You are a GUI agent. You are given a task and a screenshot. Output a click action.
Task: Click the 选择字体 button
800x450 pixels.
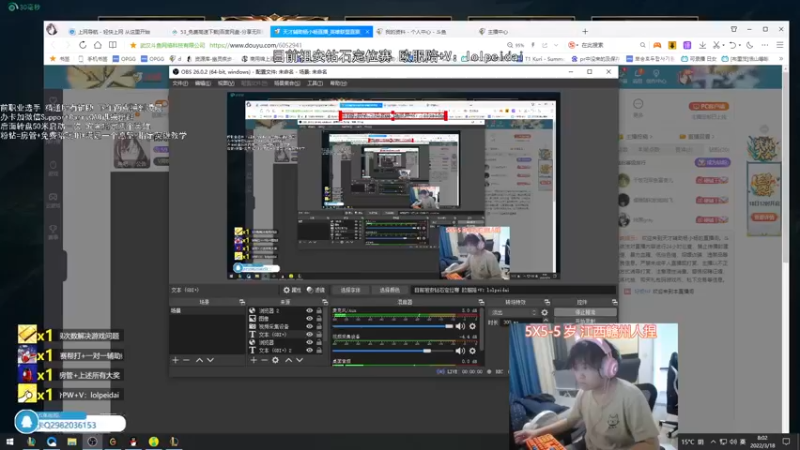[x=351, y=290]
